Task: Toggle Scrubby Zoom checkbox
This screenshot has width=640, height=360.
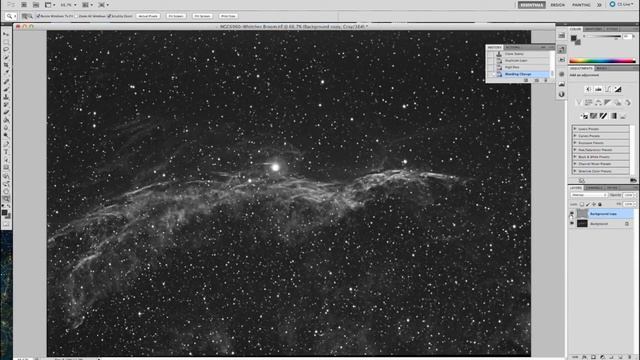Action: coord(109,16)
